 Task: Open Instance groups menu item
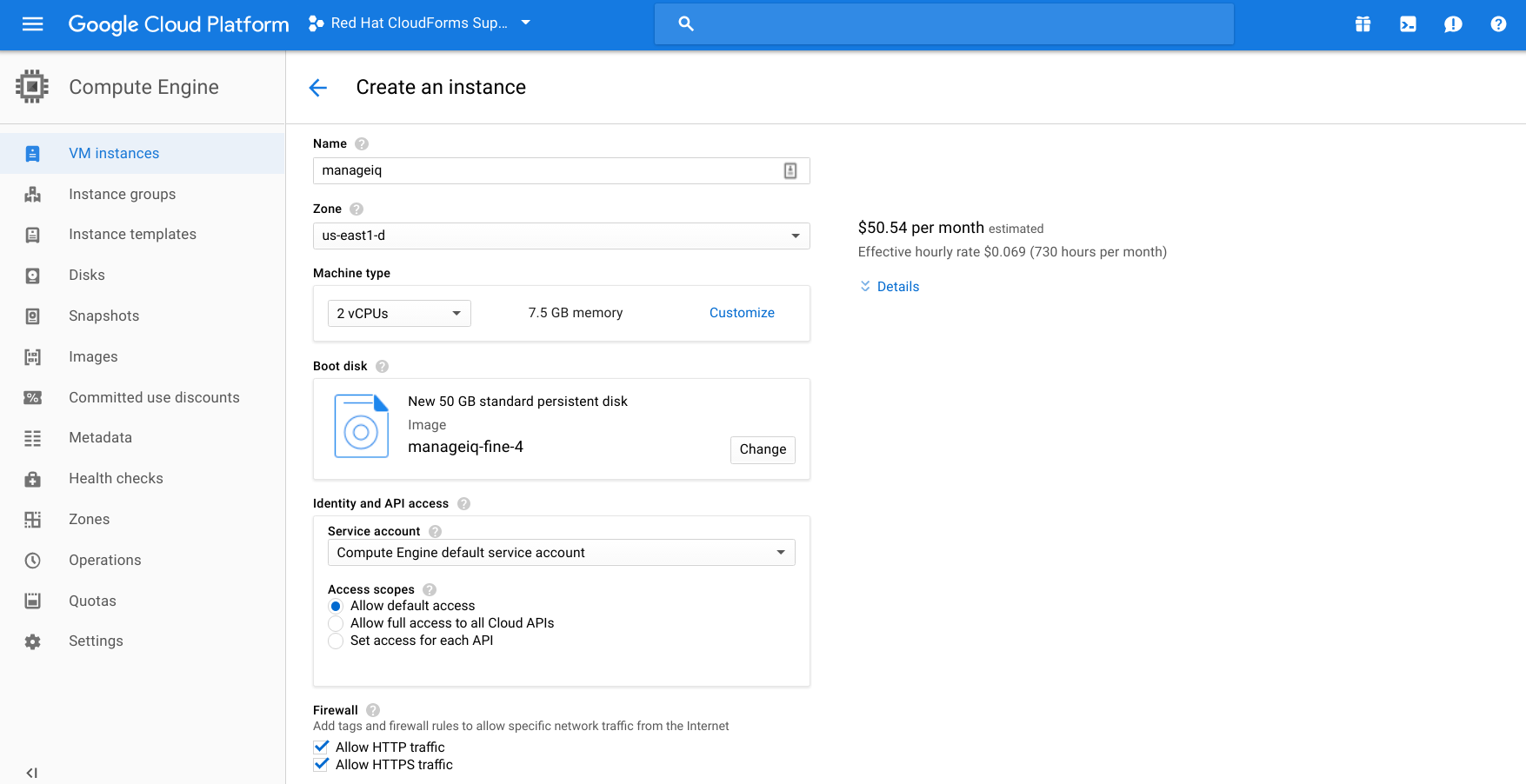[143, 195]
